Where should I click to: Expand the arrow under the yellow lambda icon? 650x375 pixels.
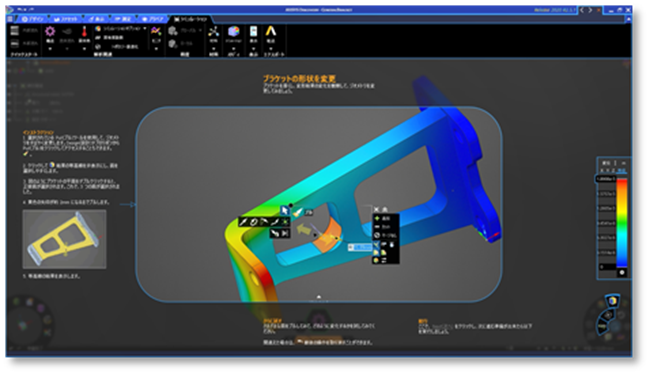(271, 48)
